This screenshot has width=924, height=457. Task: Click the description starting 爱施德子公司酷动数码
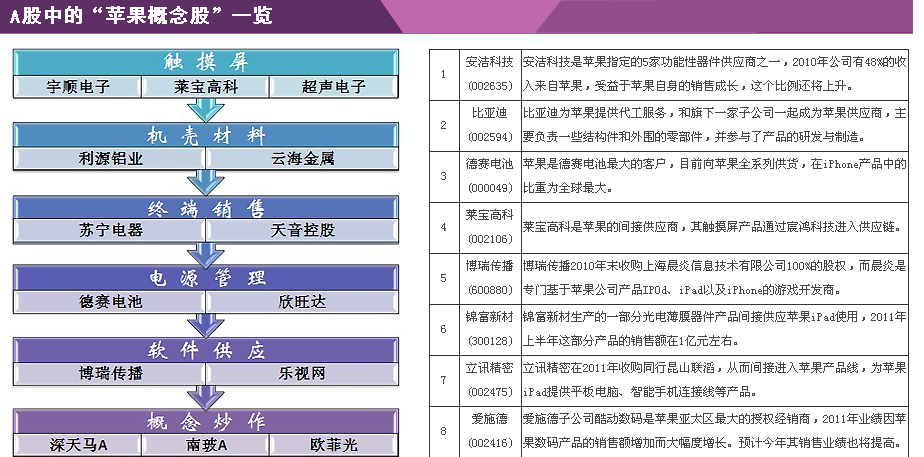(x=714, y=430)
